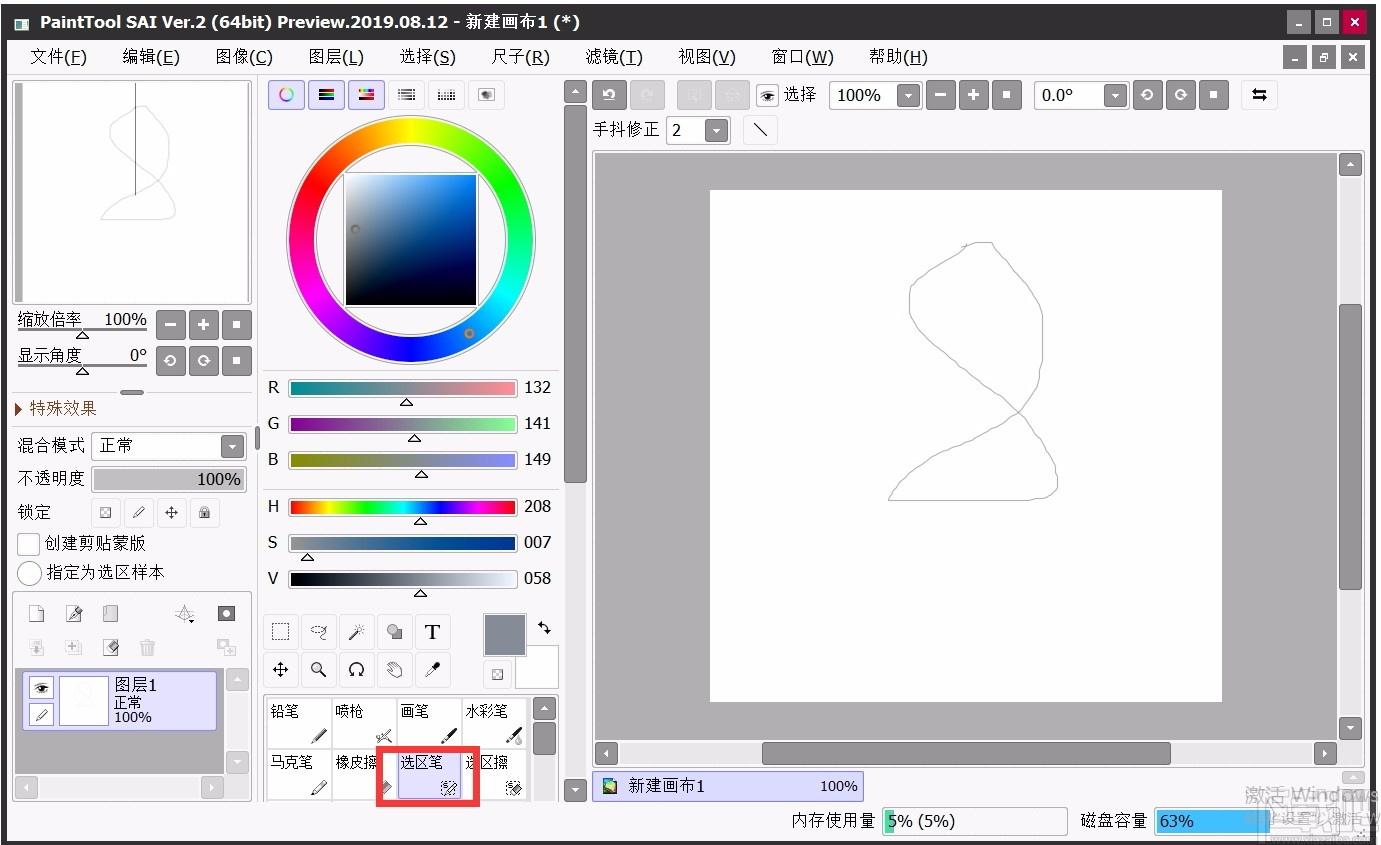Enable the 创建剪贴蒙版 checkbox
Viewport: 1381px width, 845px height.
(29, 543)
